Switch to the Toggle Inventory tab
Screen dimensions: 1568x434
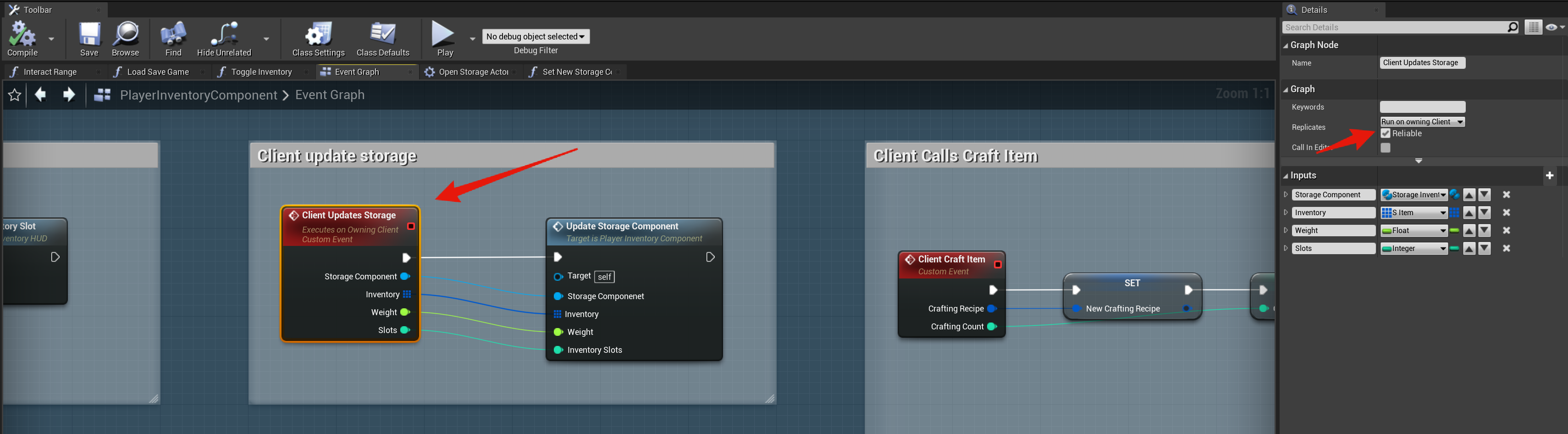click(262, 72)
